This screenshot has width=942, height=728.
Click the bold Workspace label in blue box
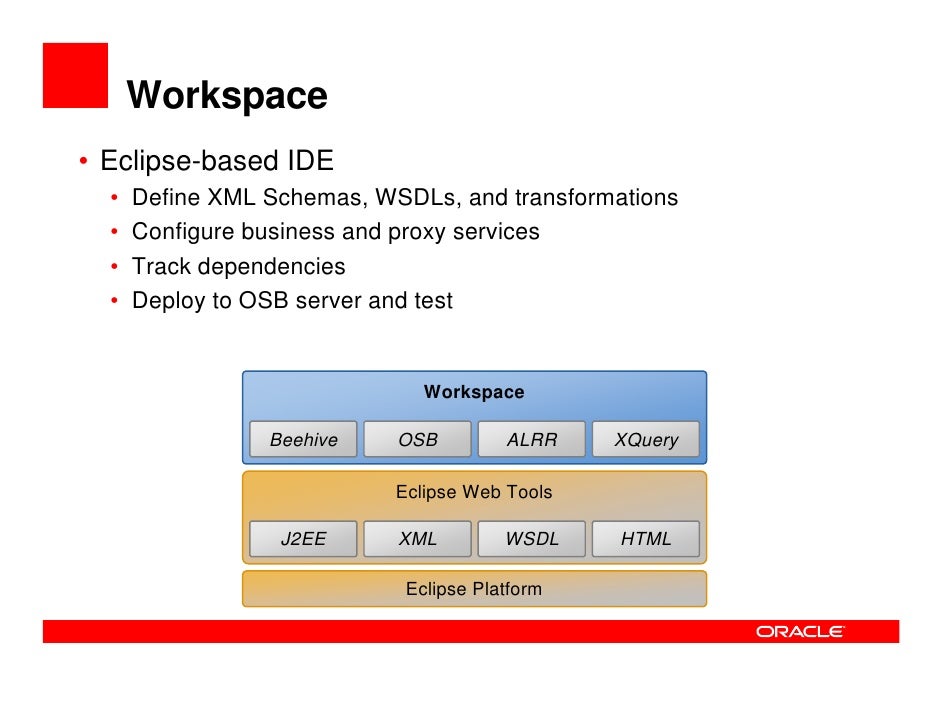tap(474, 392)
